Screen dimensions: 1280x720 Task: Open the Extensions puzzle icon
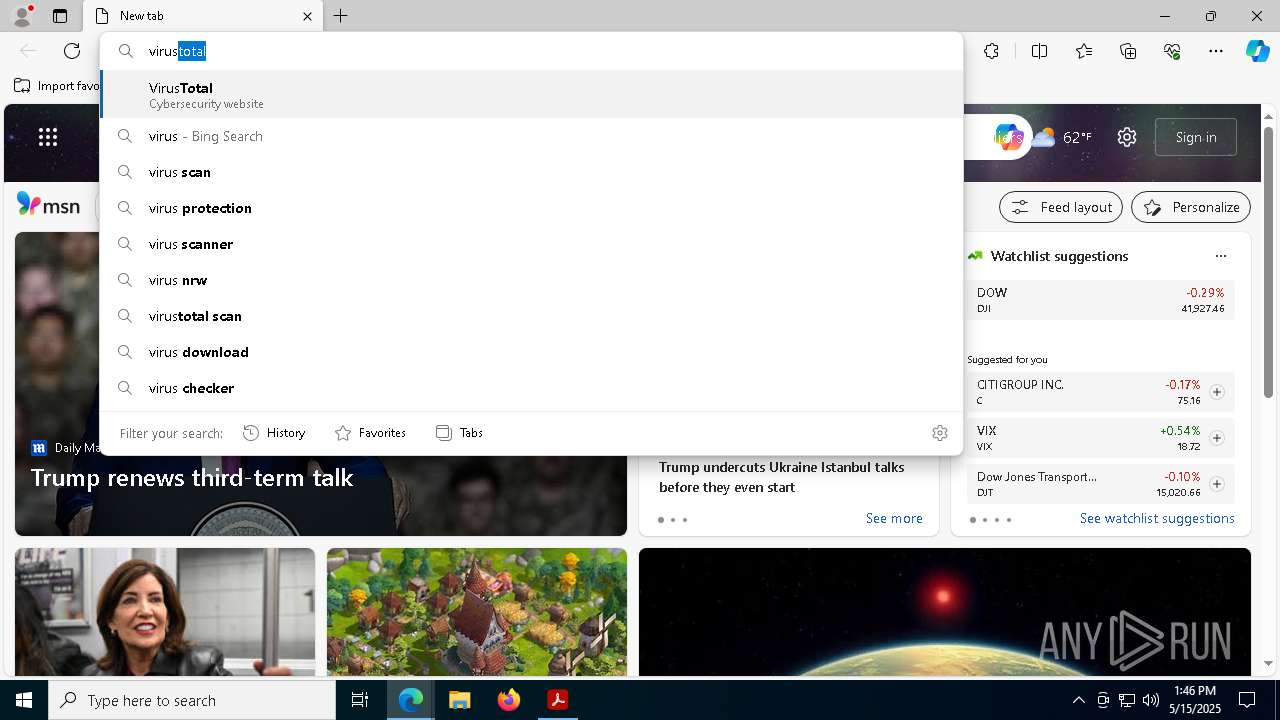click(x=991, y=51)
